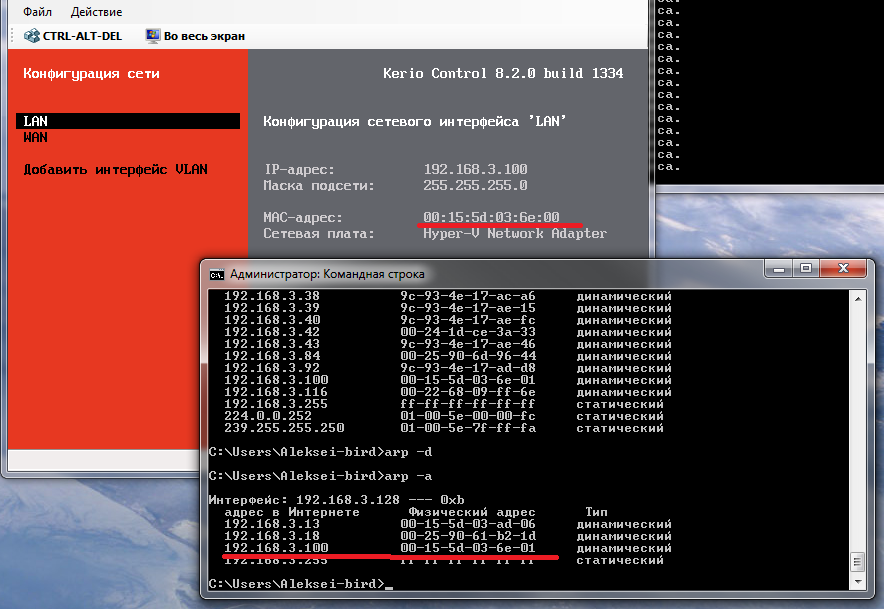Click the Kerio IP-адрес value 192.168.3.100
Image resolution: width=884 pixels, height=609 pixels.
475,169
